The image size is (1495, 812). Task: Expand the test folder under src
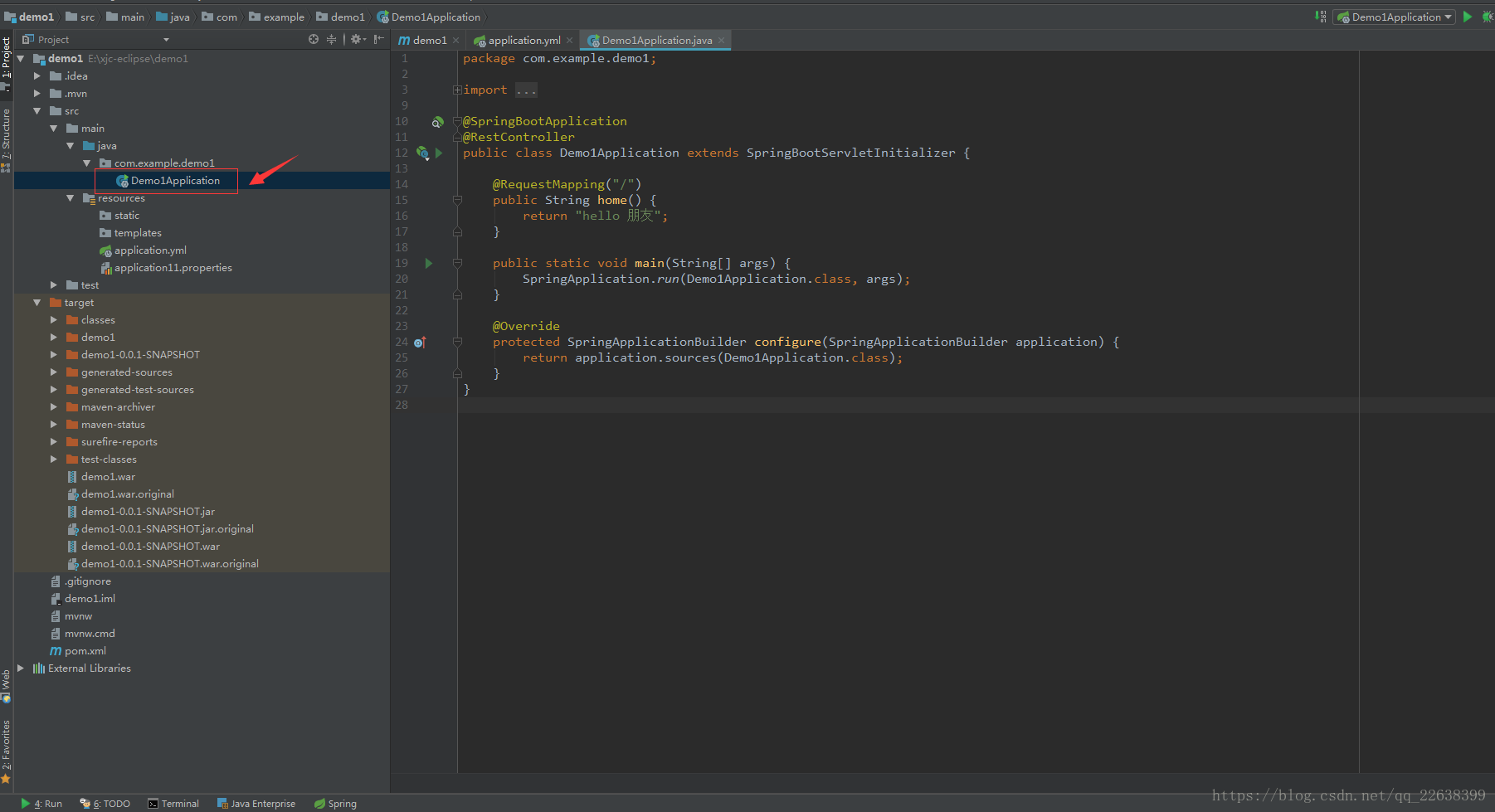point(54,284)
